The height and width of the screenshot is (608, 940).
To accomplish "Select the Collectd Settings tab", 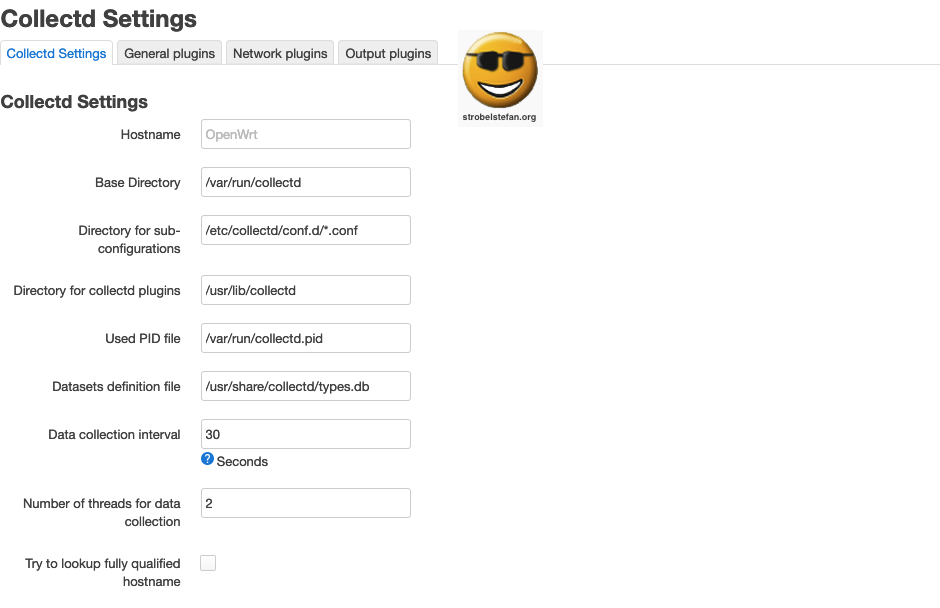I will coord(57,53).
